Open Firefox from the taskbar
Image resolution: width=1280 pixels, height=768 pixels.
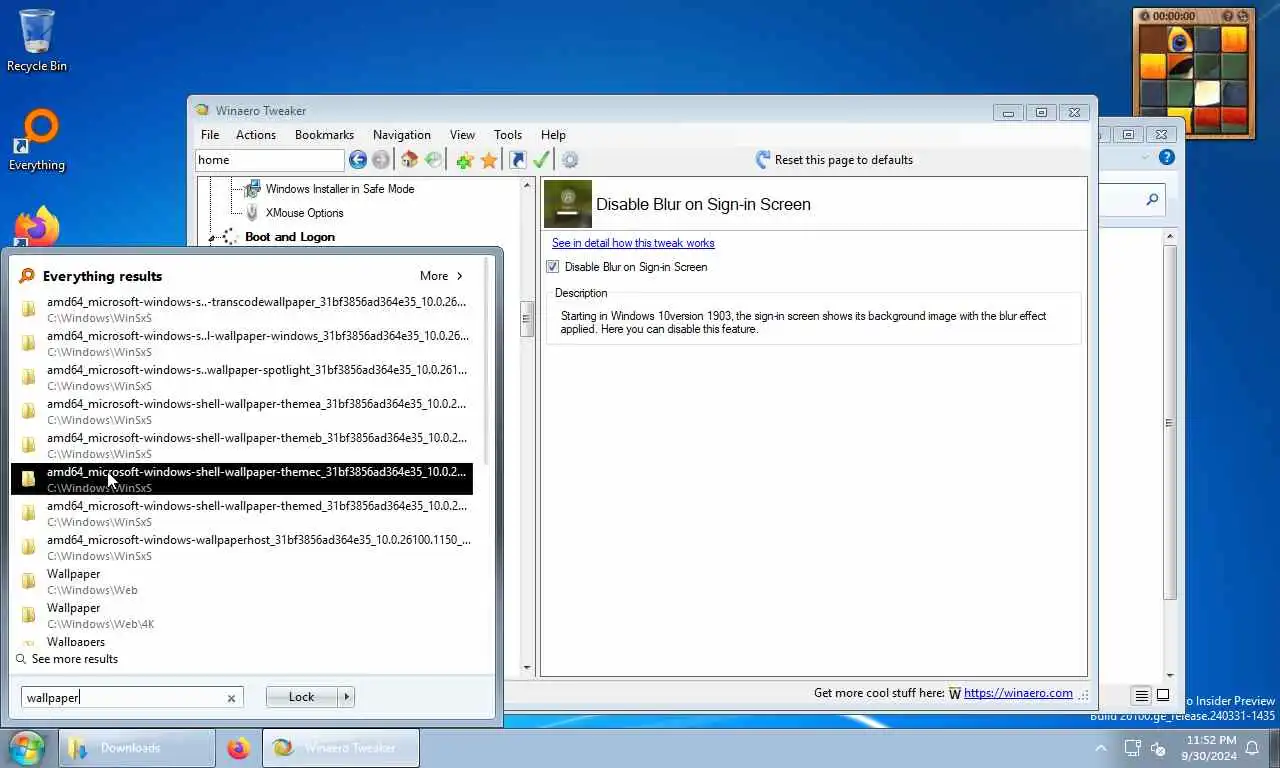coord(238,748)
